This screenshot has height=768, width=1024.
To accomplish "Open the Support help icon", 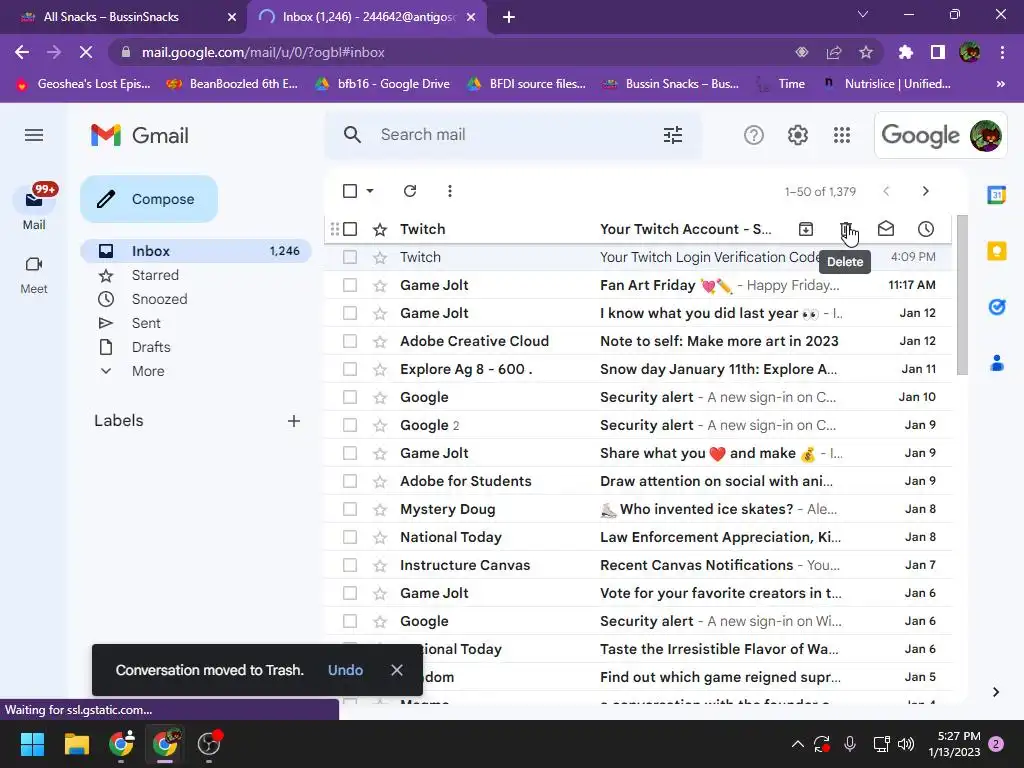I will tap(754, 135).
